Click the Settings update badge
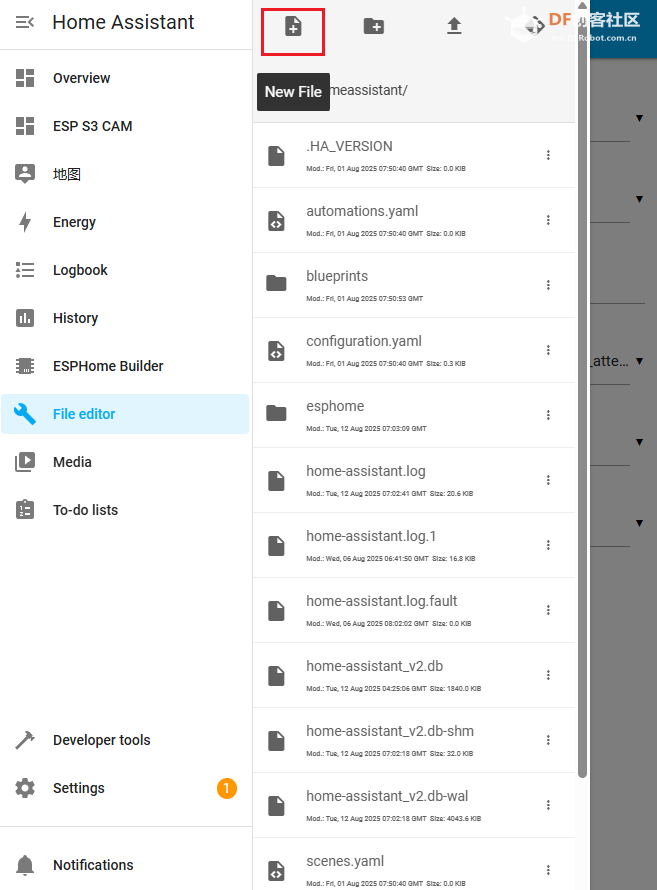 [226, 788]
